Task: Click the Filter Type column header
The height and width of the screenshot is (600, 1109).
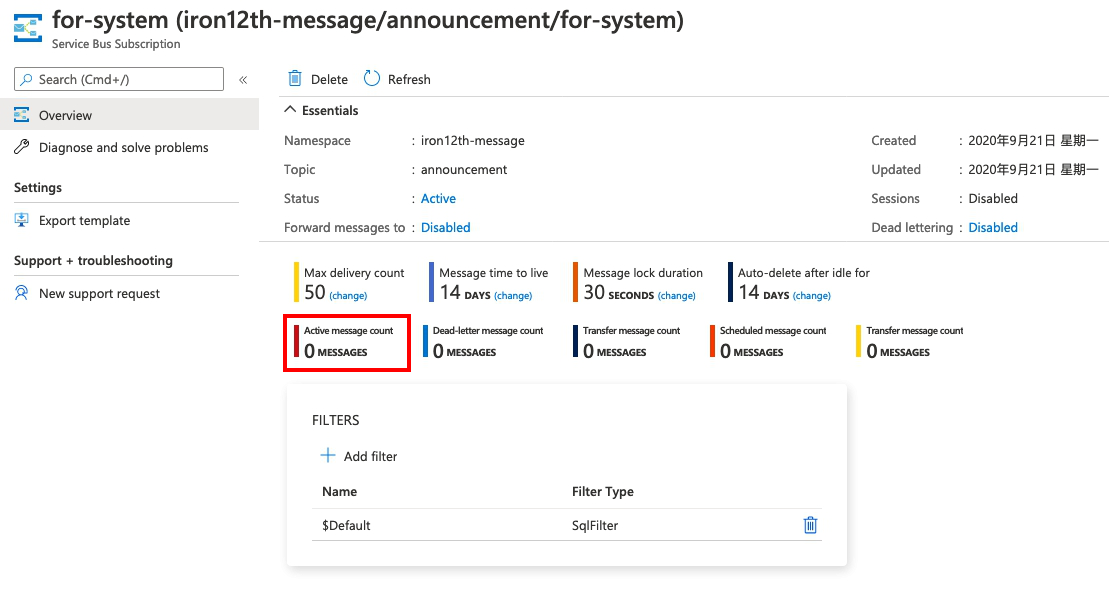Action: [603, 492]
